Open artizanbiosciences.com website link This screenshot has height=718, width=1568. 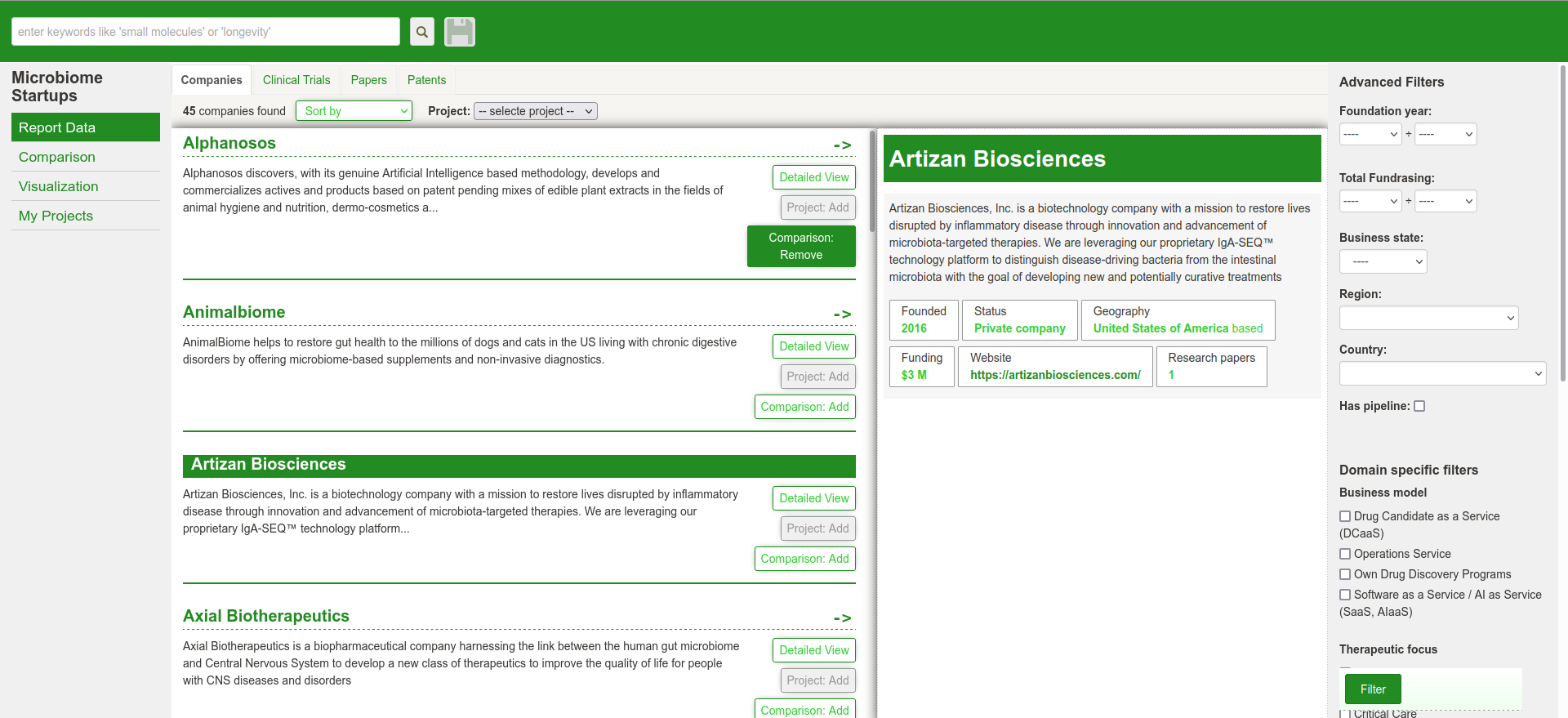(1055, 375)
